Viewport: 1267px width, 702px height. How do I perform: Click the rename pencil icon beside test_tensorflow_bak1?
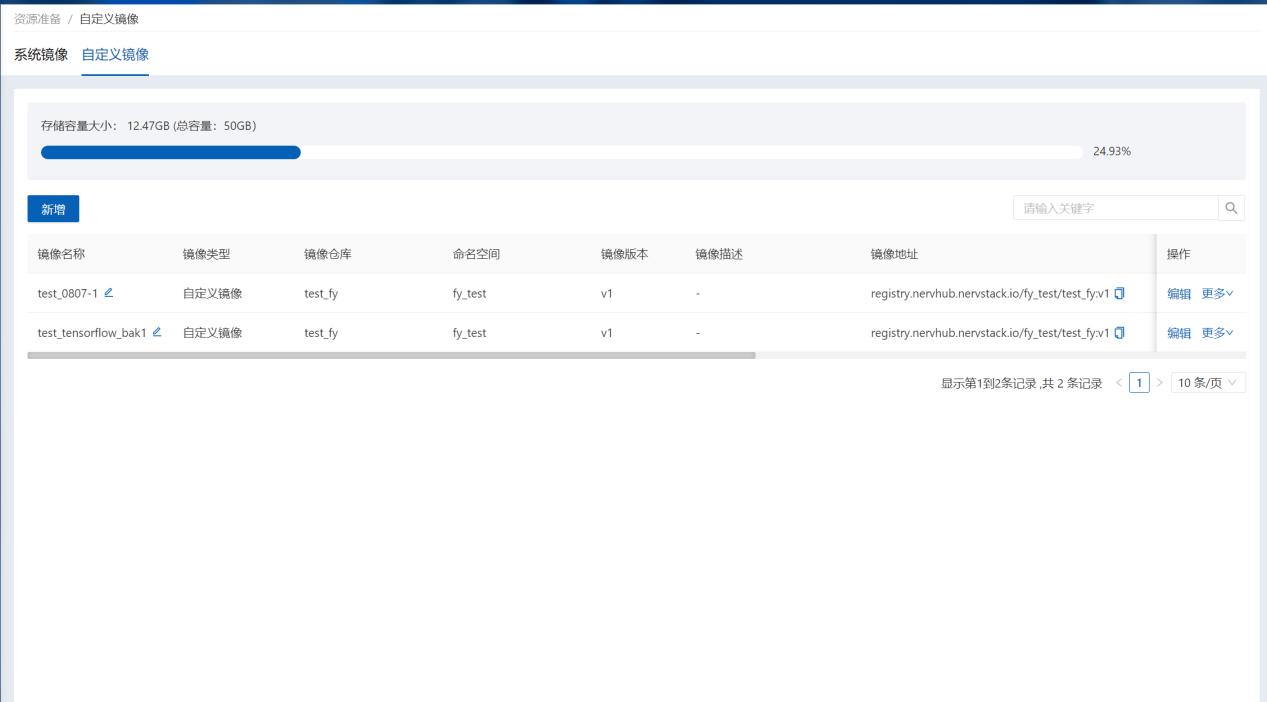pos(157,332)
